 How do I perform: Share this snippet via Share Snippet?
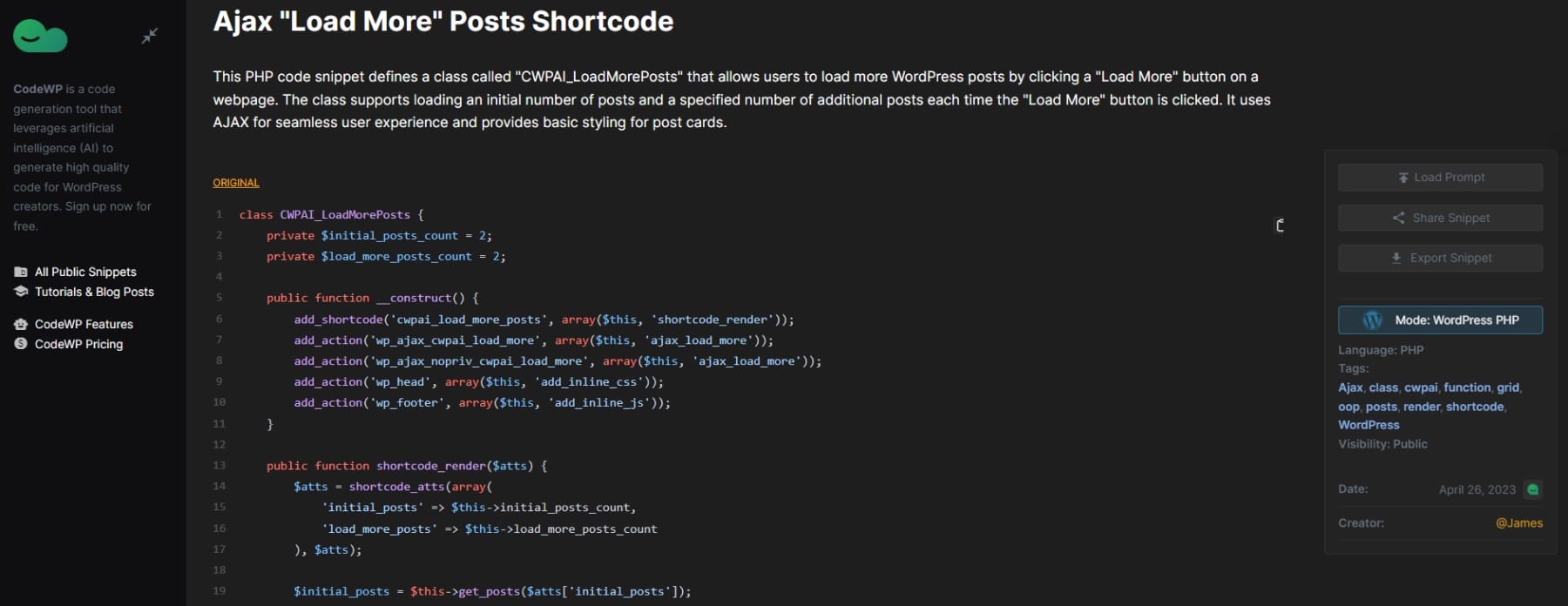point(1440,218)
